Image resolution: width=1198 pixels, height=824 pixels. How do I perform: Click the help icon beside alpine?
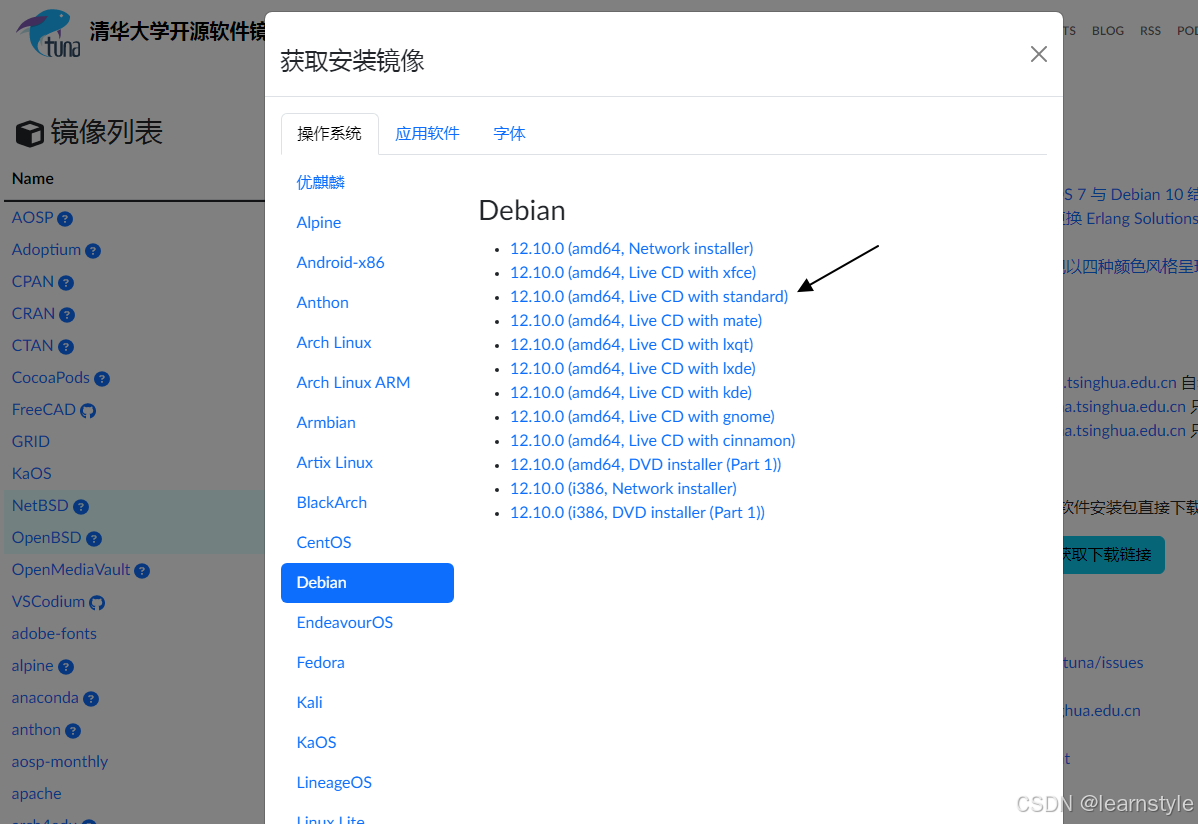(x=66, y=667)
